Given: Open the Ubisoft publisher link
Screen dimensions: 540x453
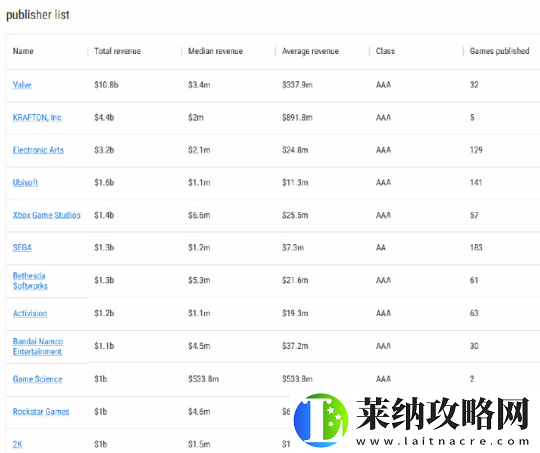Looking at the screenshot, I should pyautogui.click(x=25, y=183).
